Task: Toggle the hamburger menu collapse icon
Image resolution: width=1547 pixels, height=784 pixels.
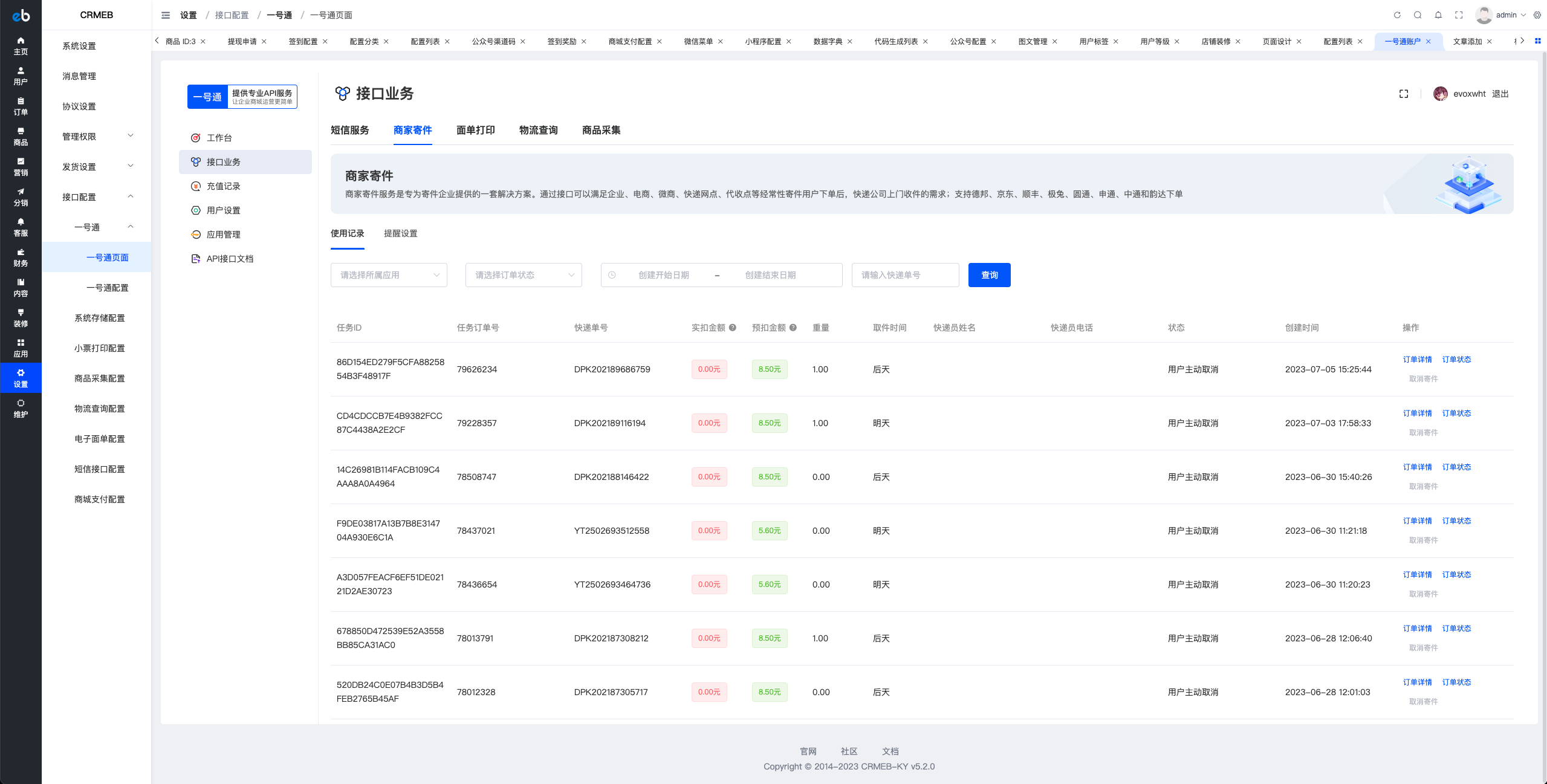Action: pyautogui.click(x=166, y=15)
